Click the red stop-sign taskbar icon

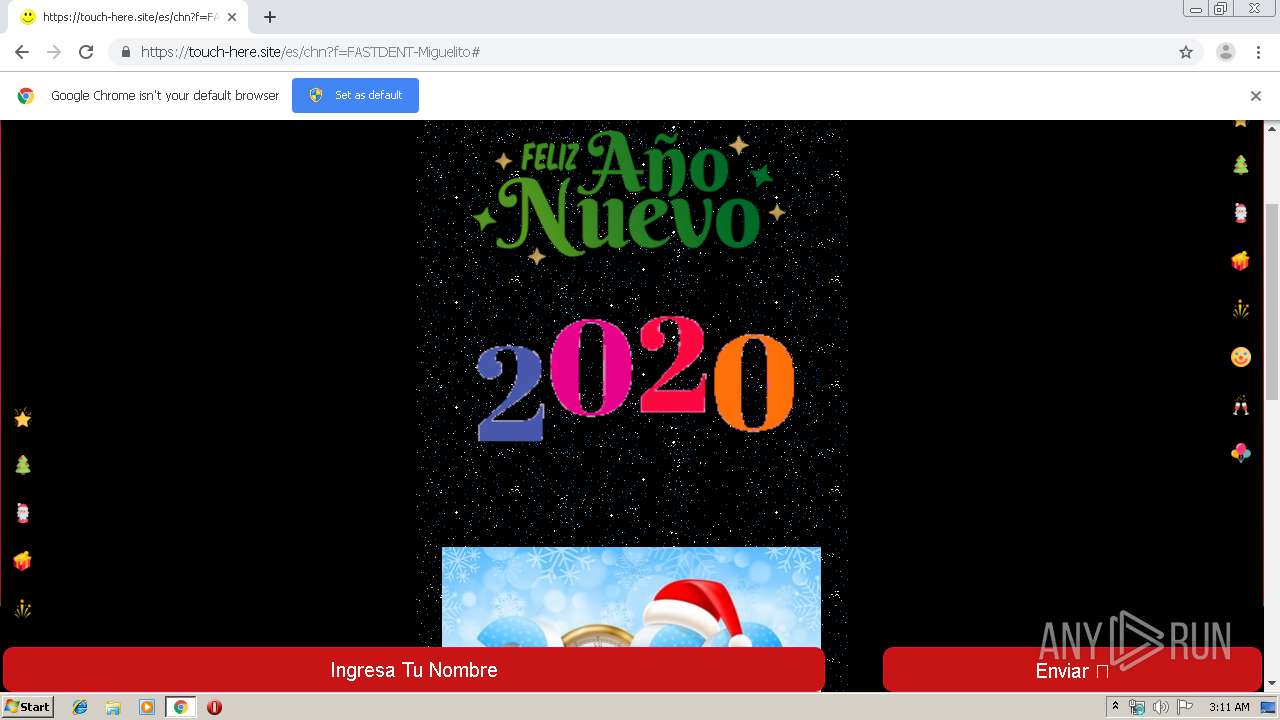[214, 707]
